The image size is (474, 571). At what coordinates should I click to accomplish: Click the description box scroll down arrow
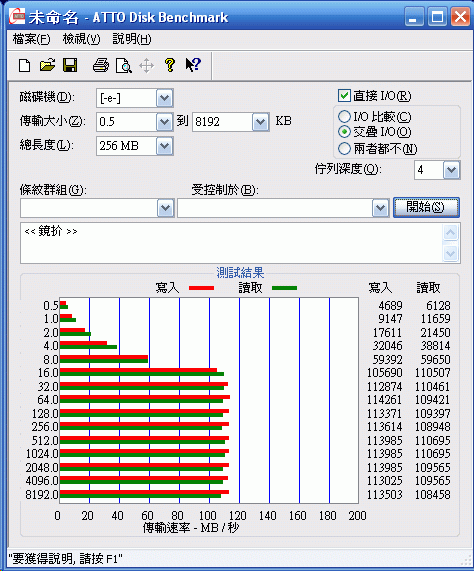(450, 253)
